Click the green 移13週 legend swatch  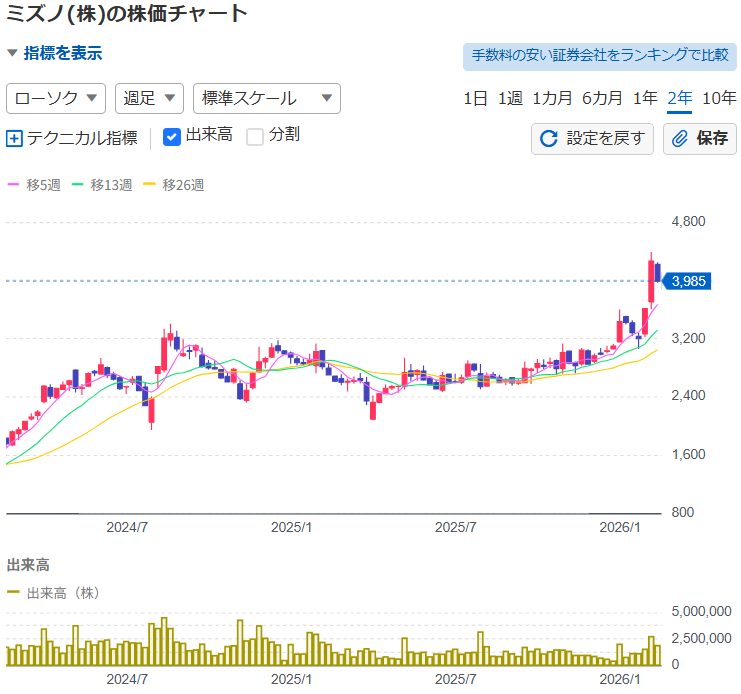pos(80,185)
